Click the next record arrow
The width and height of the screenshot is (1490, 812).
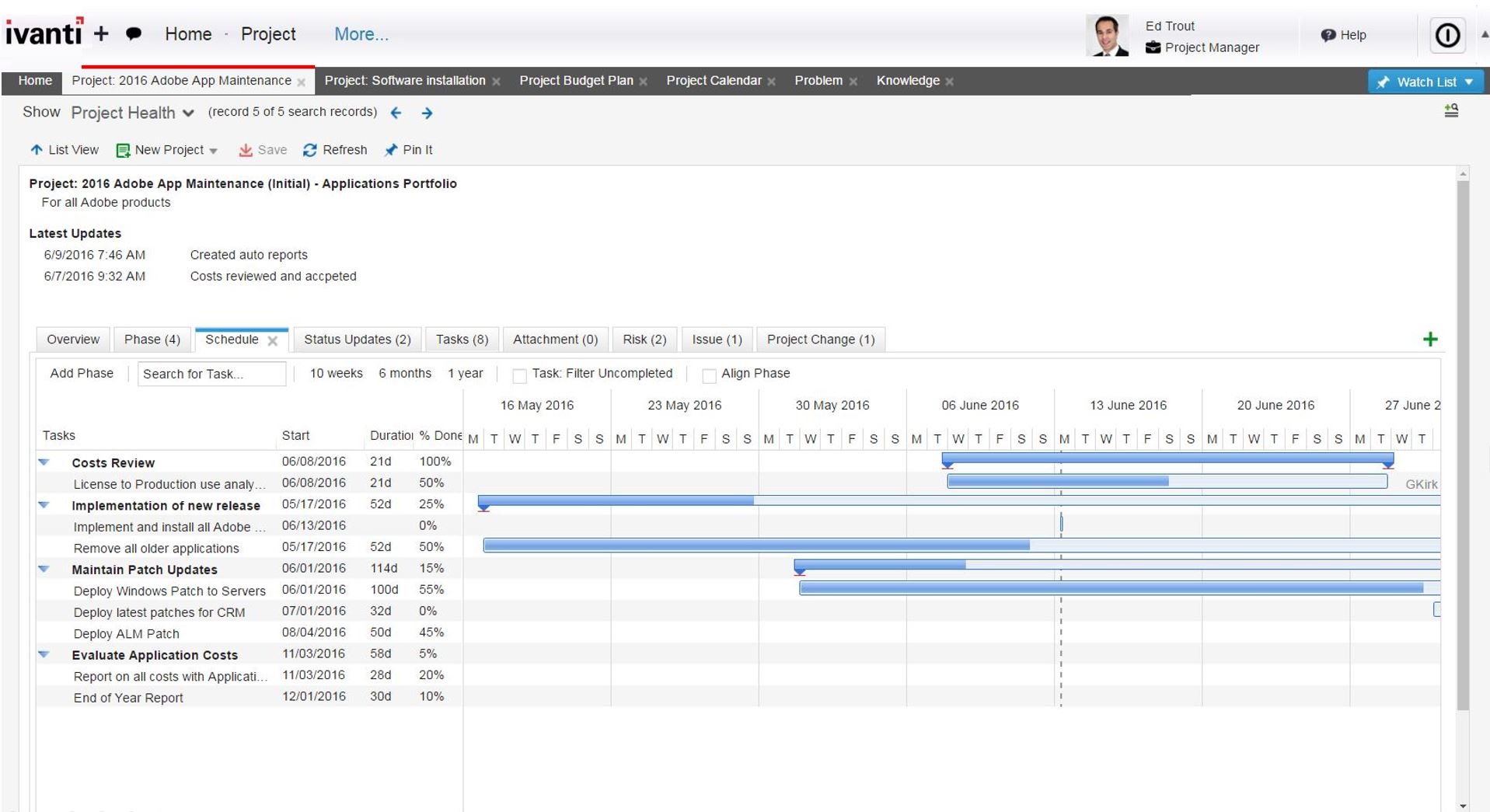[x=426, y=113]
